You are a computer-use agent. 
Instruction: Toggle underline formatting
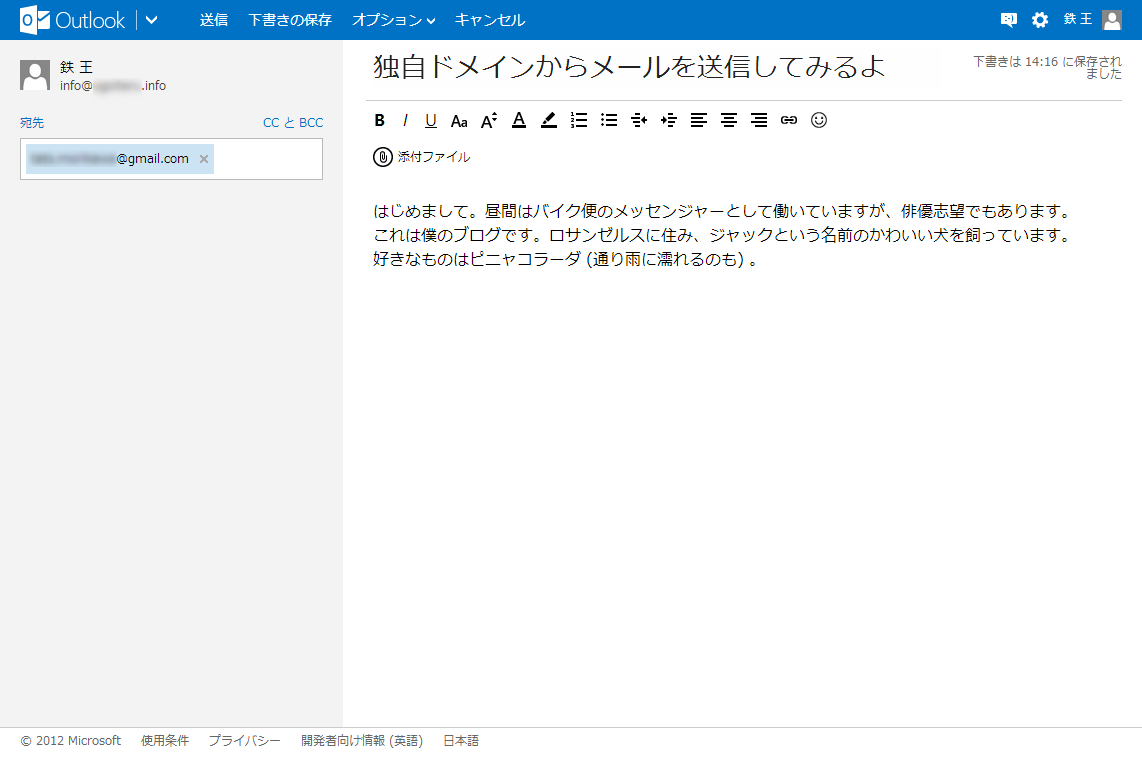click(x=431, y=121)
